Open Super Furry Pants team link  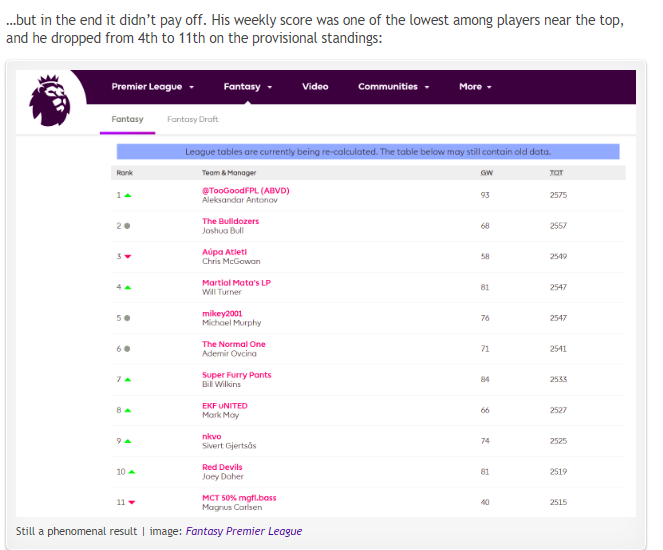237,375
